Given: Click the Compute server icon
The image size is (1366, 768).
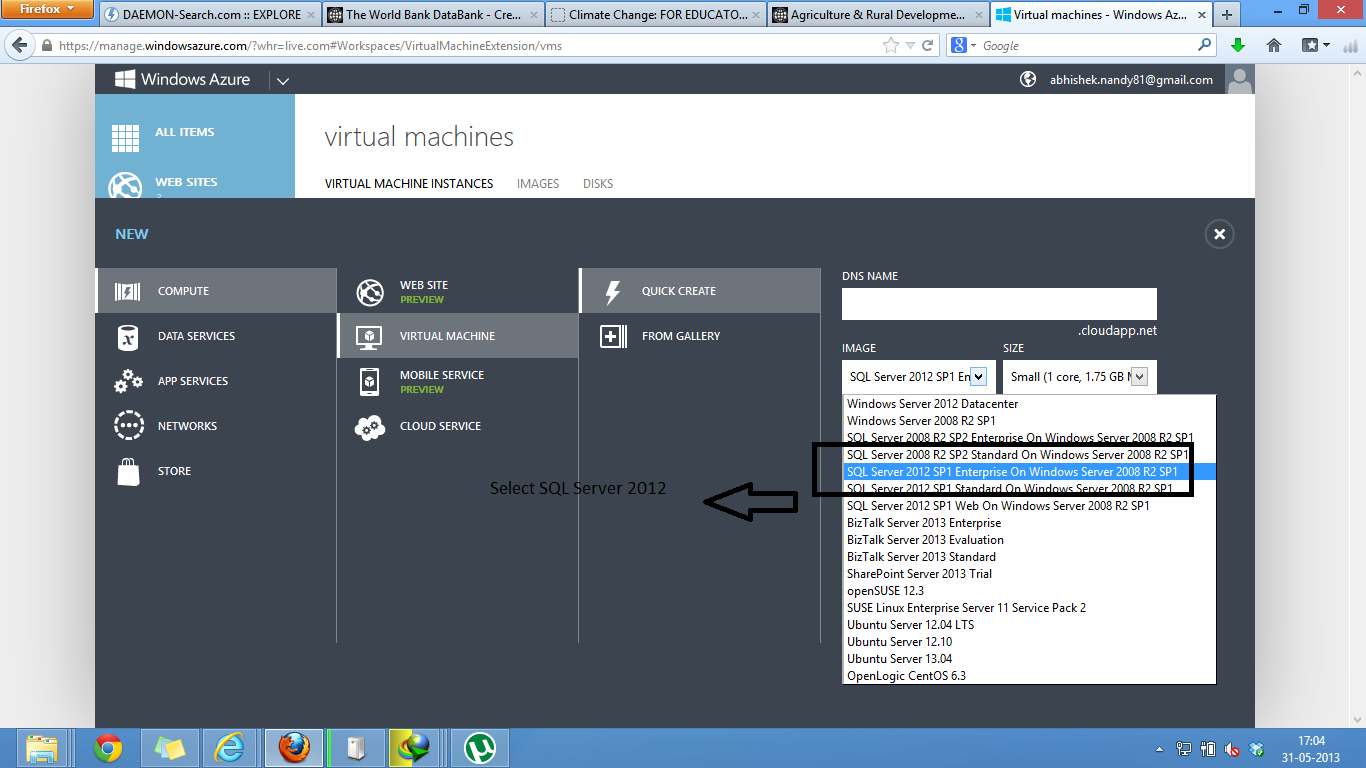Looking at the screenshot, I should pos(128,291).
